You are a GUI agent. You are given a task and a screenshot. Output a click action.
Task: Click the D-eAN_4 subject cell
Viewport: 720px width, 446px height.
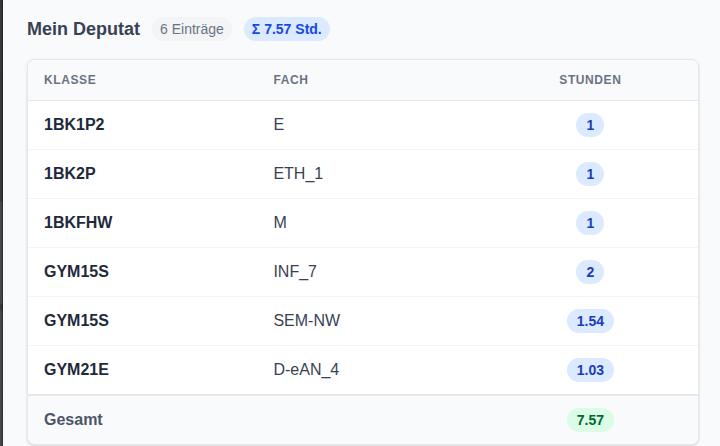point(306,370)
